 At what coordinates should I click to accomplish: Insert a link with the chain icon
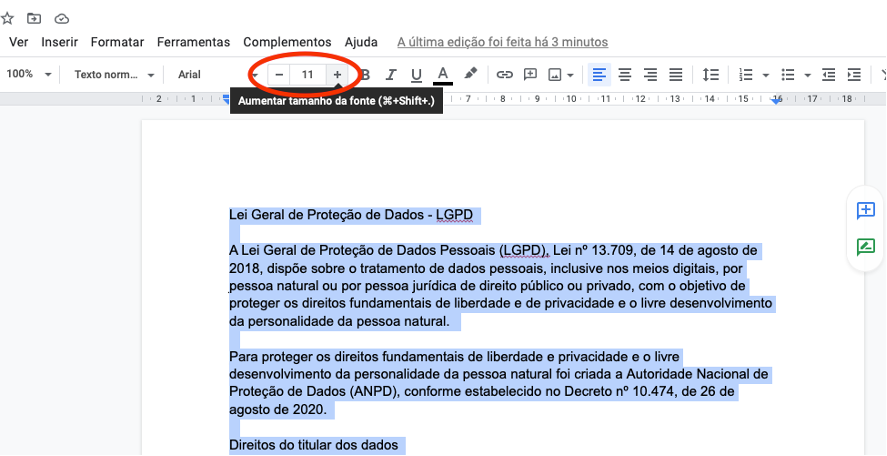pyautogui.click(x=504, y=75)
